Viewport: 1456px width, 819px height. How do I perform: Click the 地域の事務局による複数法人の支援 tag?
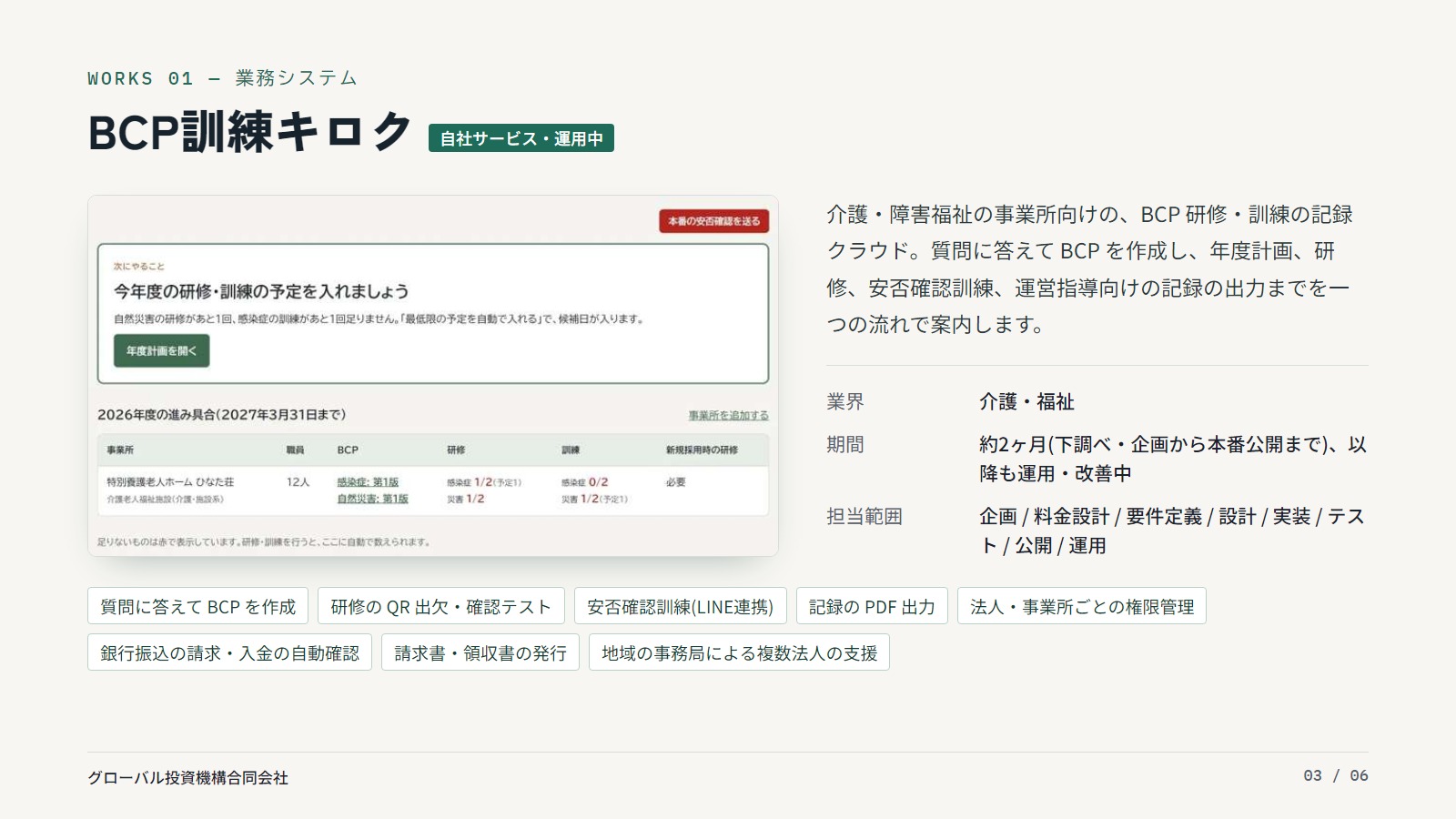[739, 652]
